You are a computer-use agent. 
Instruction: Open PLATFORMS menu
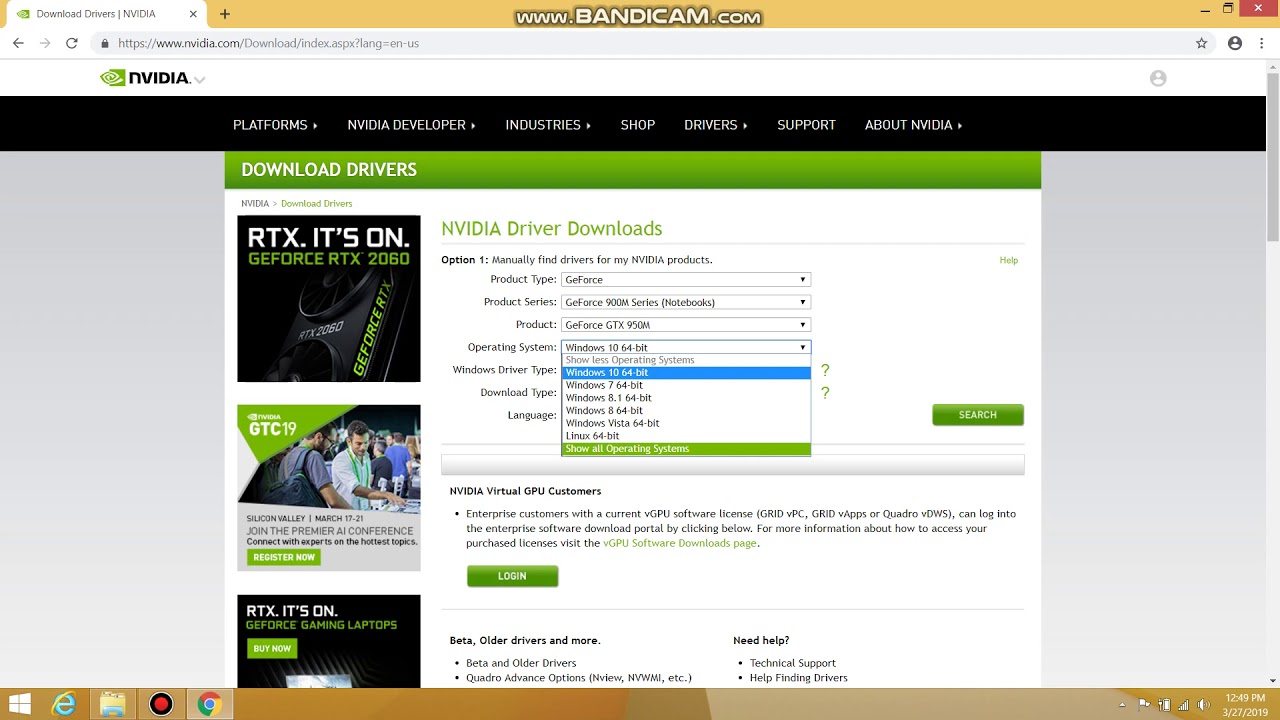point(275,125)
